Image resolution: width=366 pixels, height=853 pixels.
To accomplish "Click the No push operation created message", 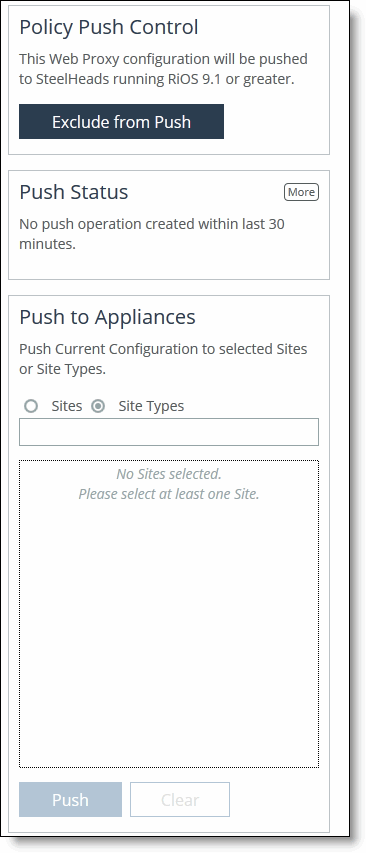I will click(x=152, y=234).
